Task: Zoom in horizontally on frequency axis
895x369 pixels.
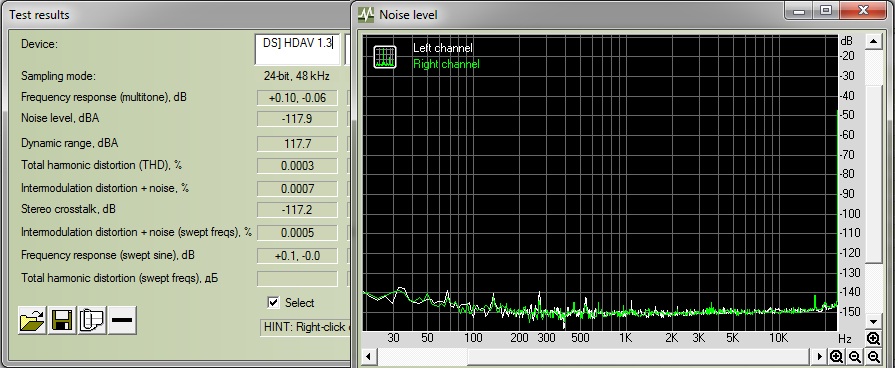Action: (x=836, y=357)
